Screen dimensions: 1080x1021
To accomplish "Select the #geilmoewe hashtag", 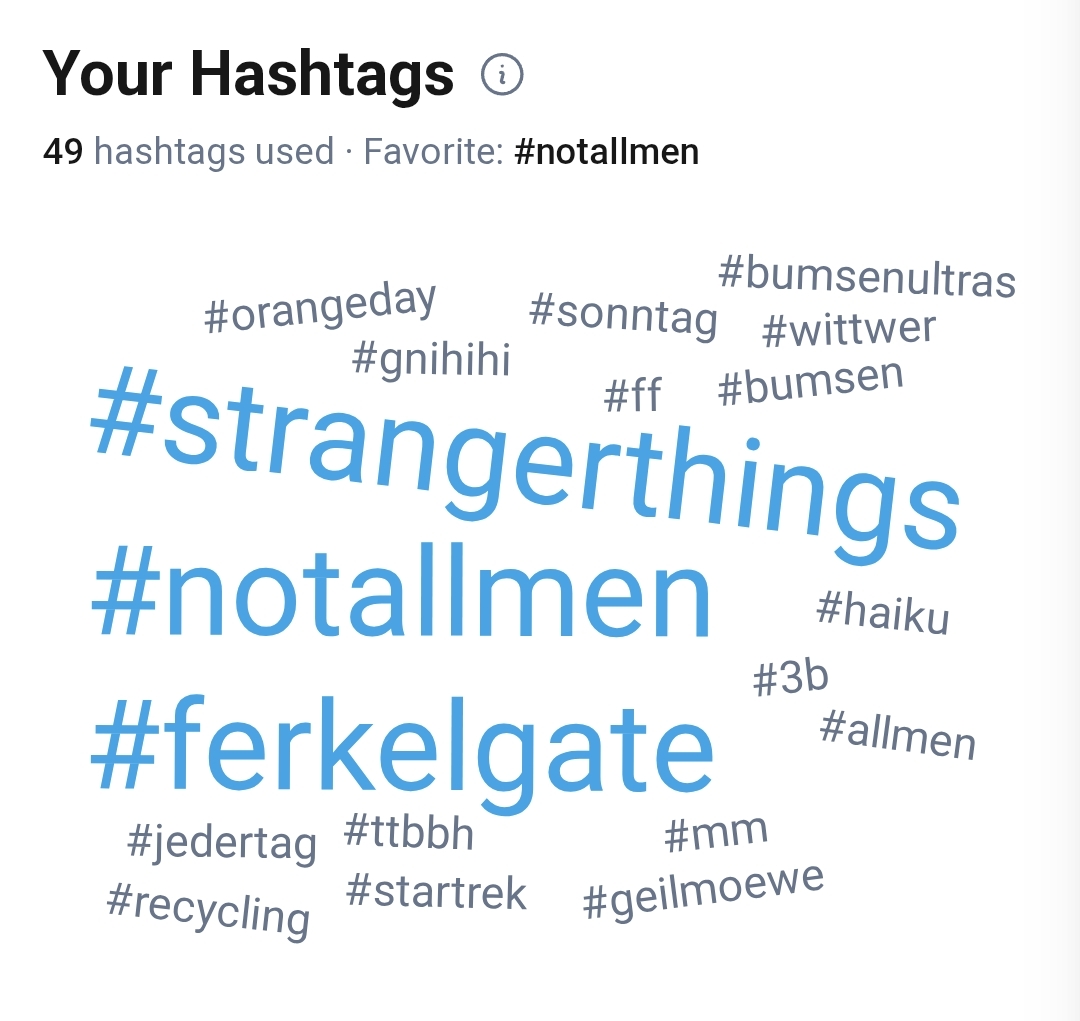I will click(x=704, y=892).
